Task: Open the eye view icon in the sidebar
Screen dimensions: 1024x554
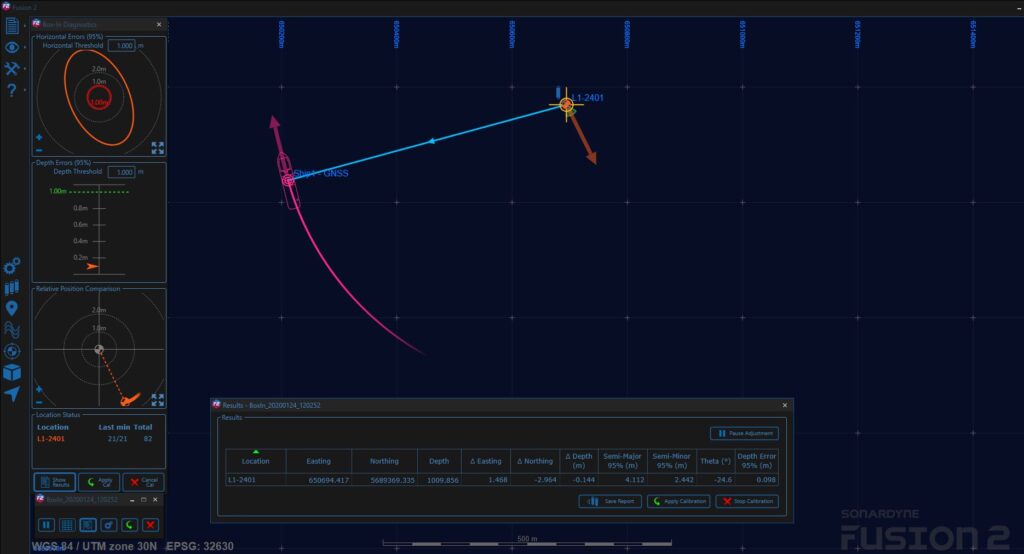Action: [12, 48]
